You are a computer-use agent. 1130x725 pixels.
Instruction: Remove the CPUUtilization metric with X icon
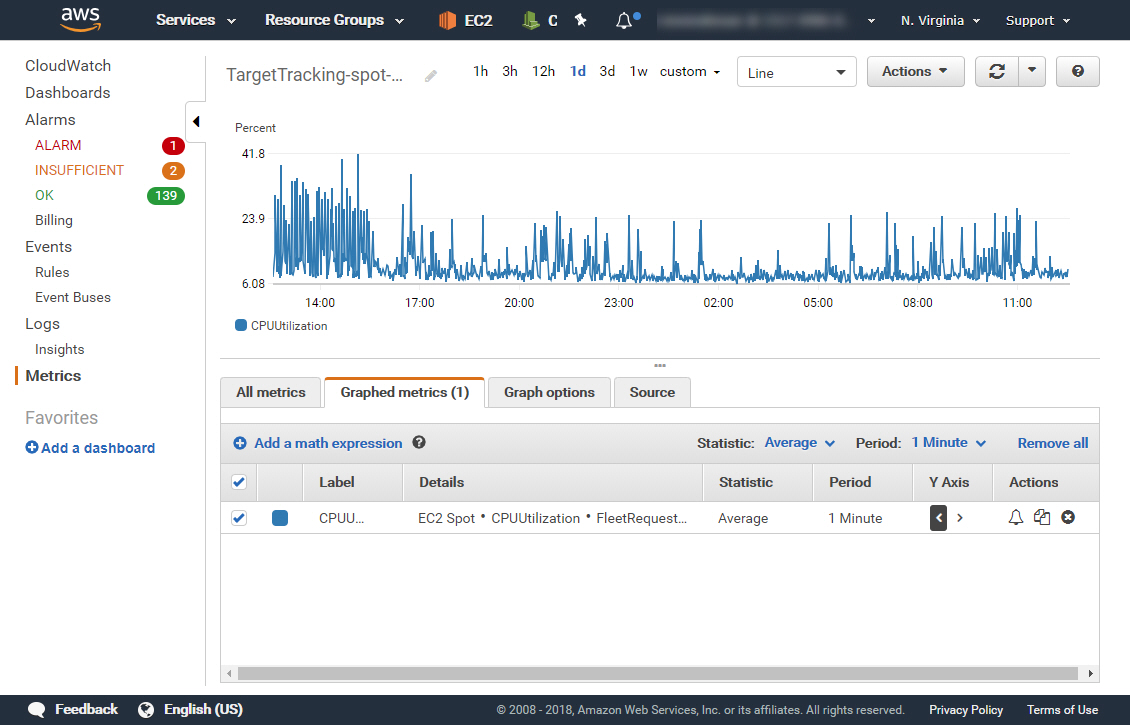[1068, 517]
